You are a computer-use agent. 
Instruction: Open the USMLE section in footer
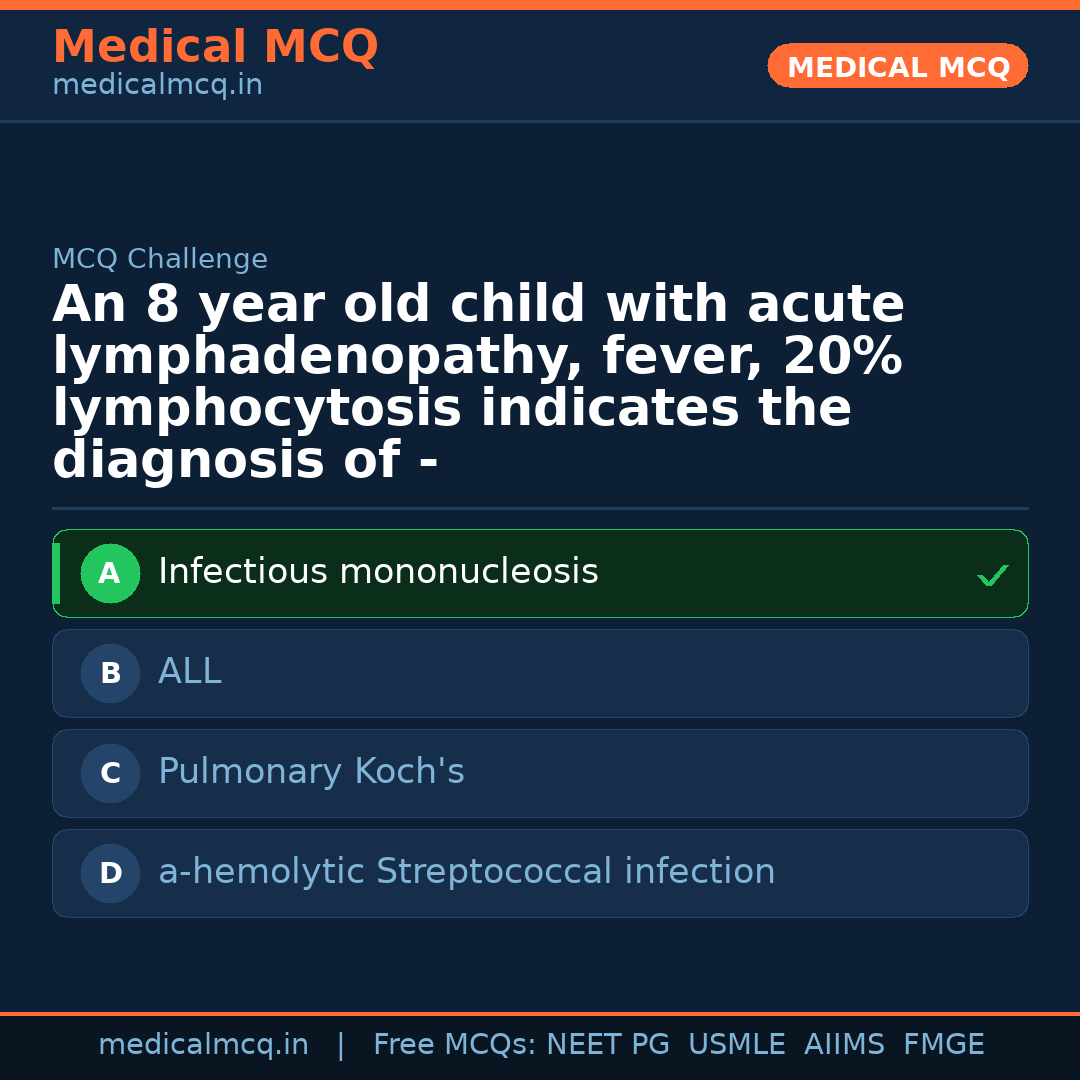click(737, 1044)
